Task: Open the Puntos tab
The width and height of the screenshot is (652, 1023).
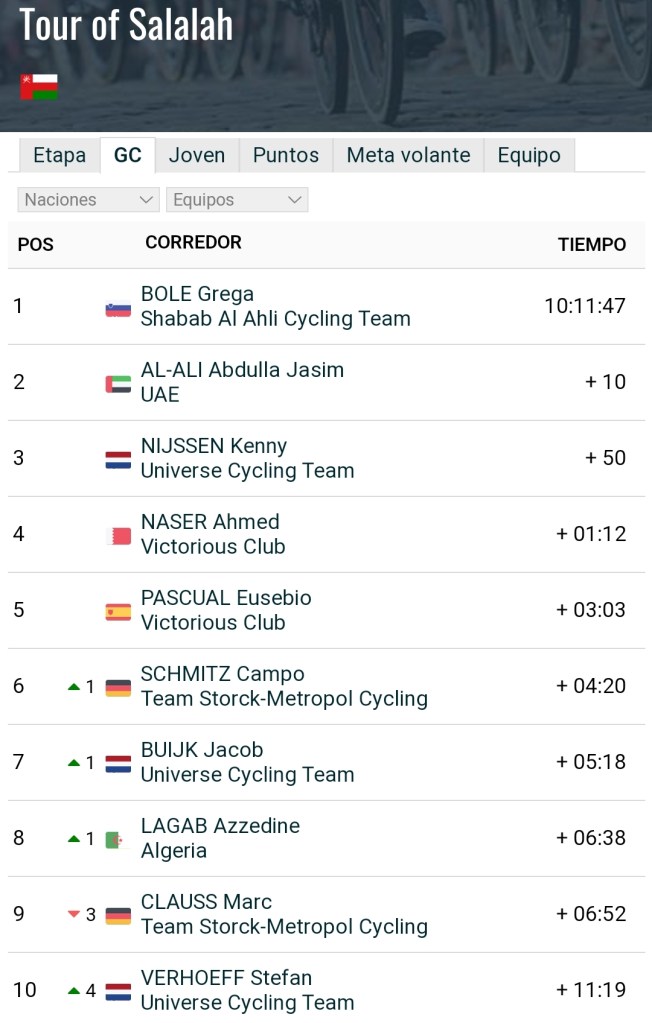Action: point(286,156)
